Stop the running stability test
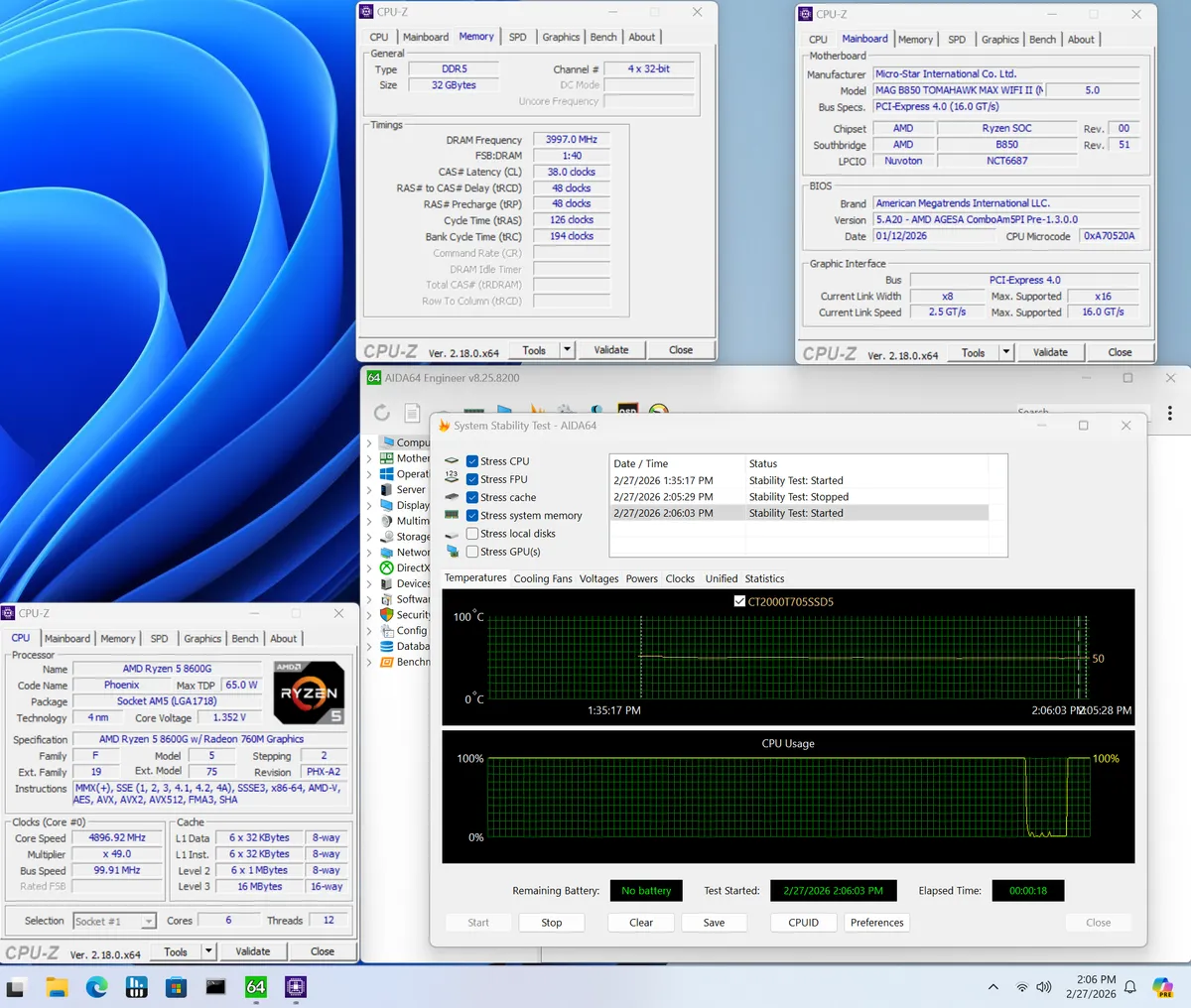 (551, 923)
